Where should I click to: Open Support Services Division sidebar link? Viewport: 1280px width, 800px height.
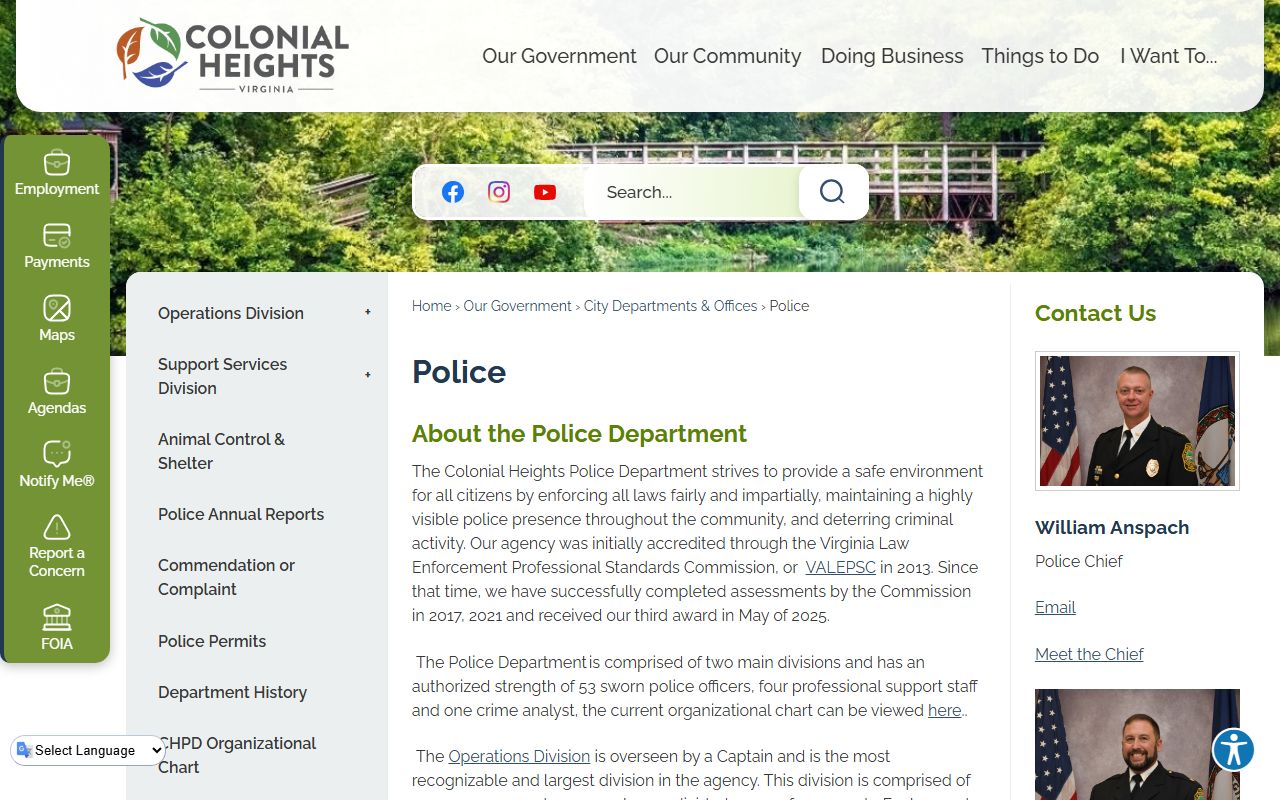tap(222, 376)
